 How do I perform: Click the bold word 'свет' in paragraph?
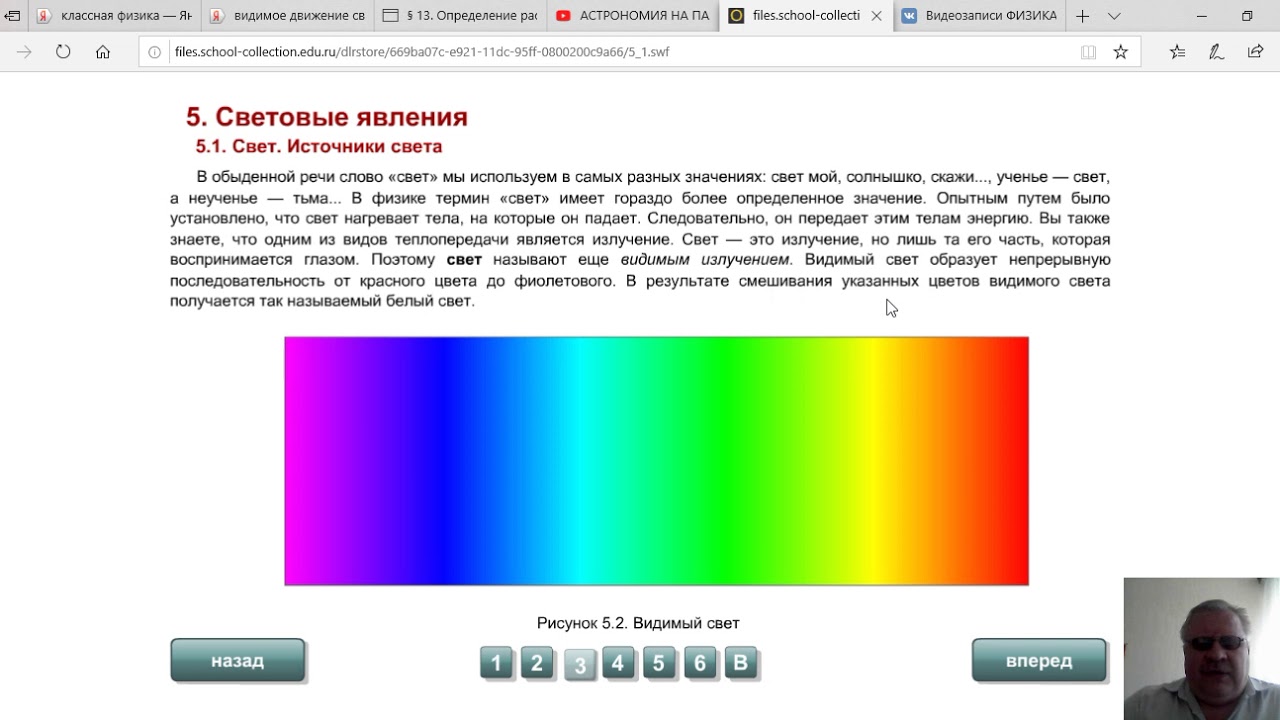point(464,260)
